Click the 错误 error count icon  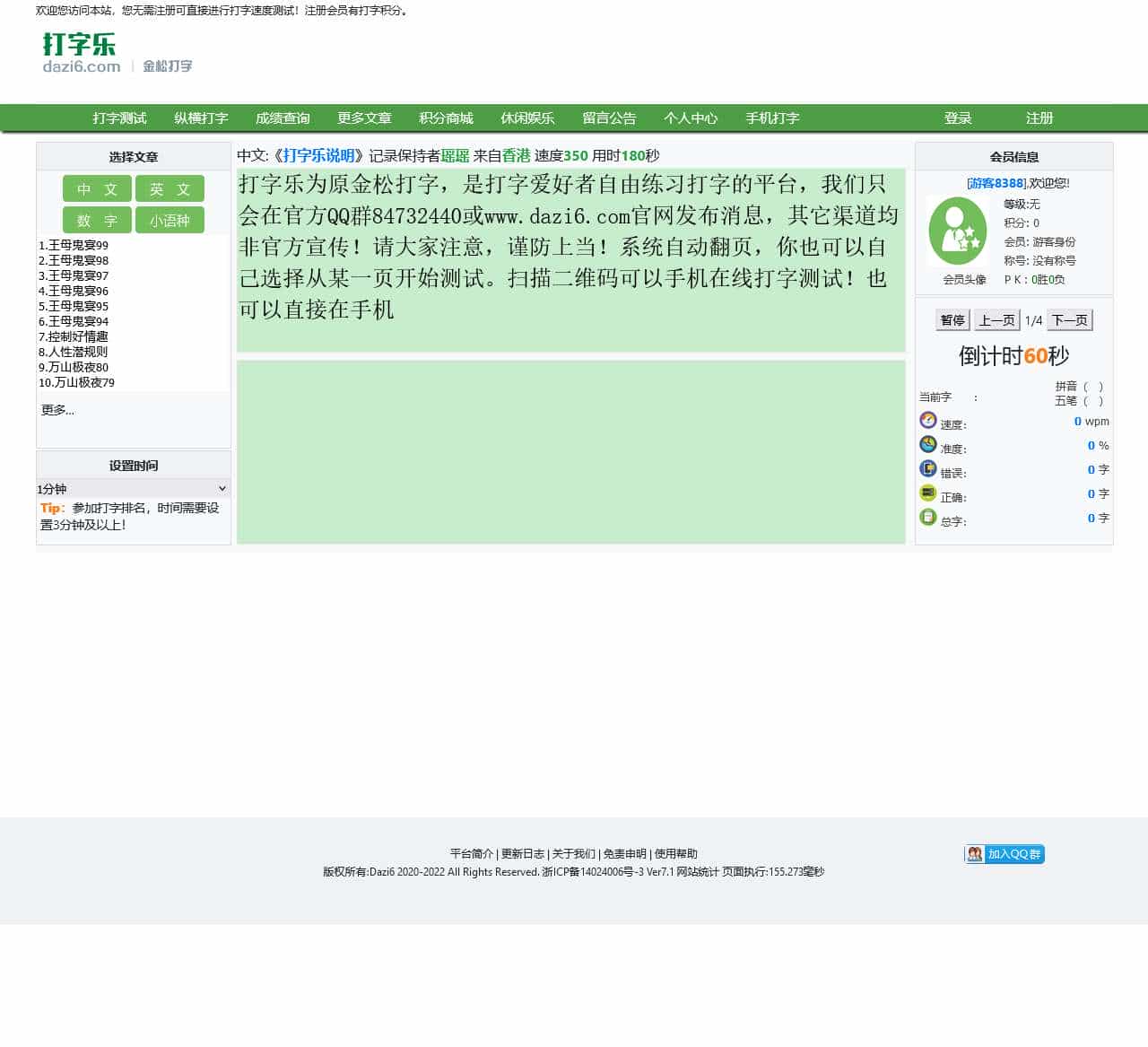tap(927, 468)
